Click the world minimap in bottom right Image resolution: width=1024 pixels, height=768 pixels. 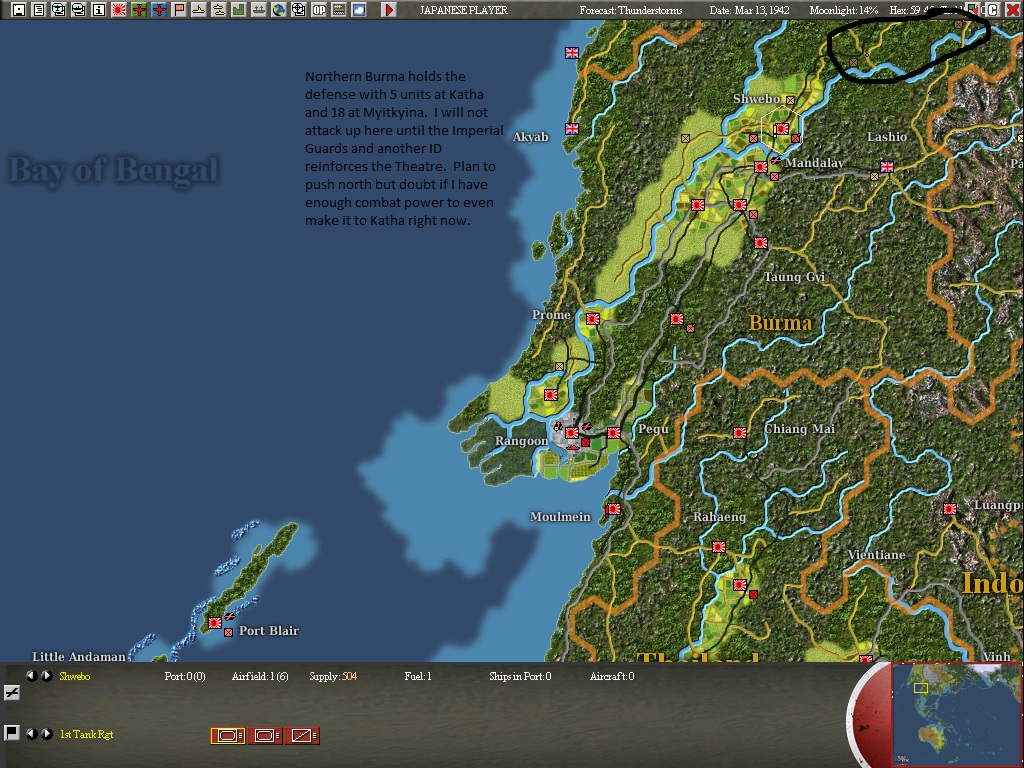[x=956, y=714]
